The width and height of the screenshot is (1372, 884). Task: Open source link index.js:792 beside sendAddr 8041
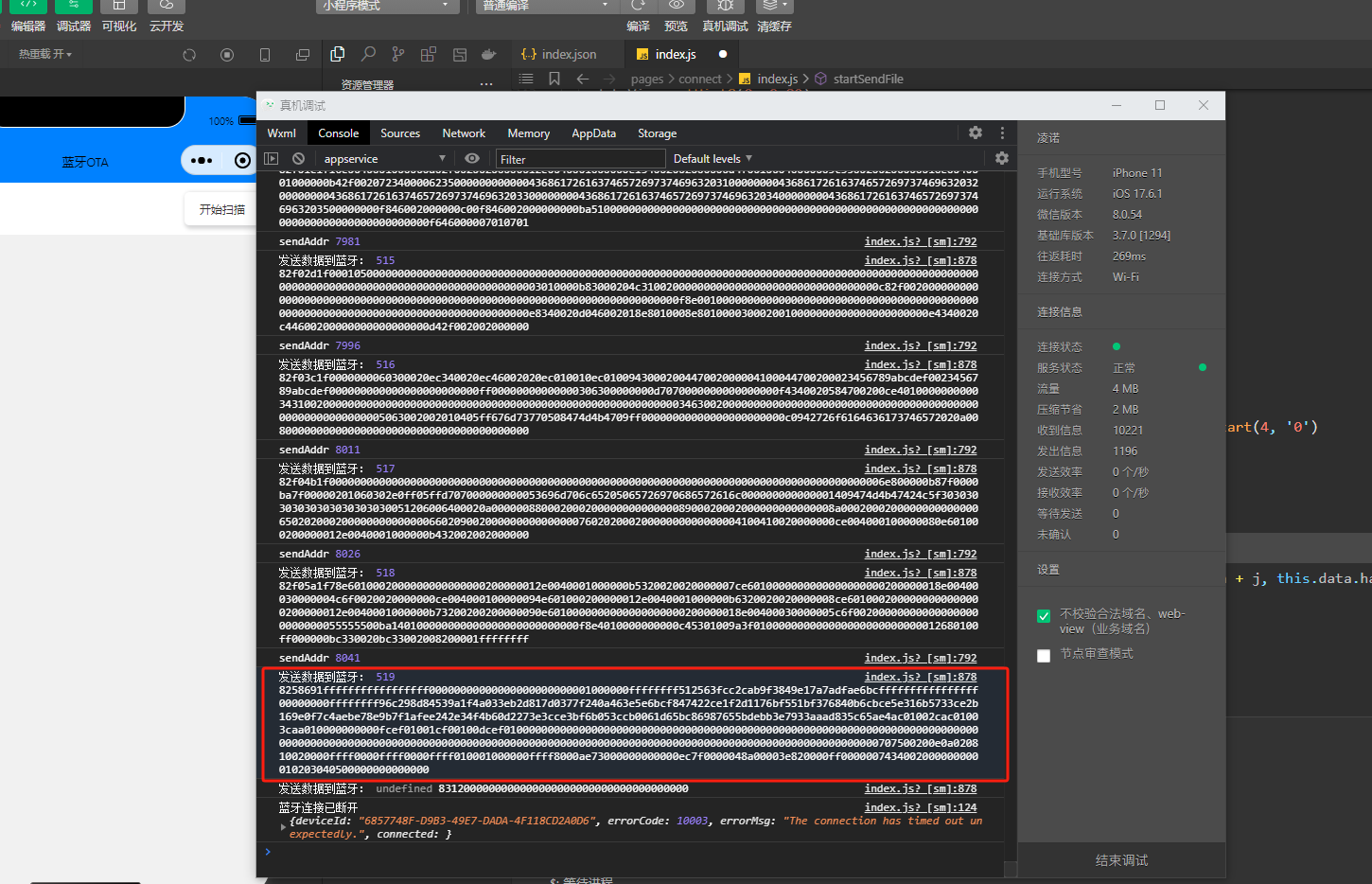pyautogui.click(x=921, y=658)
